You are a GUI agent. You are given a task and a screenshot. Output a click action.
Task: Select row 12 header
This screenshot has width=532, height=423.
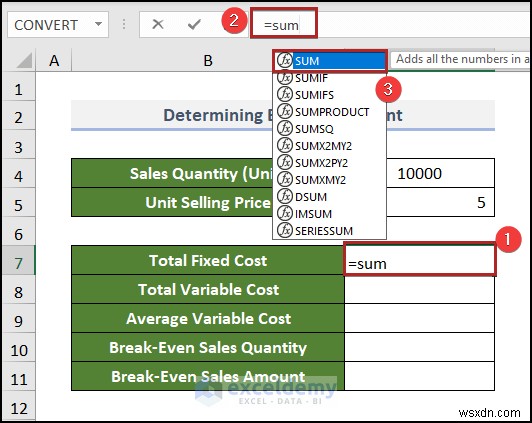18,407
